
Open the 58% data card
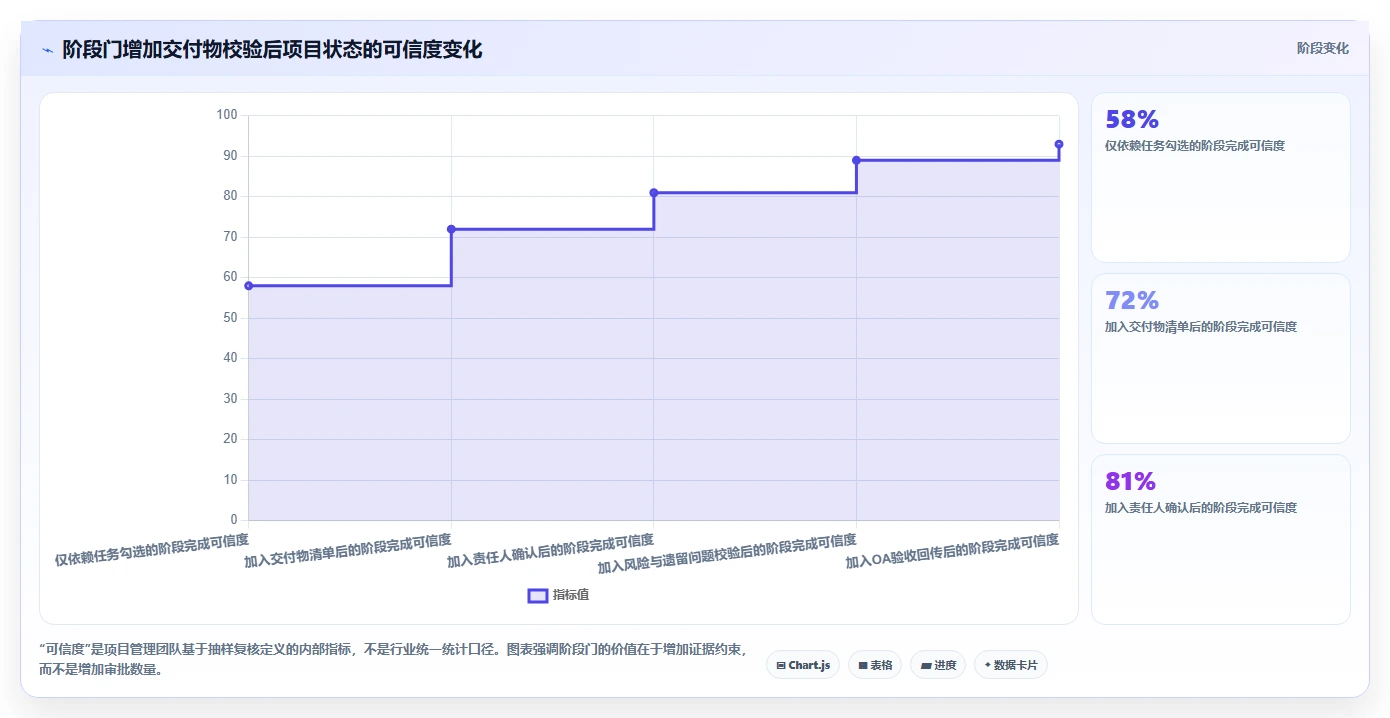click(1220, 177)
